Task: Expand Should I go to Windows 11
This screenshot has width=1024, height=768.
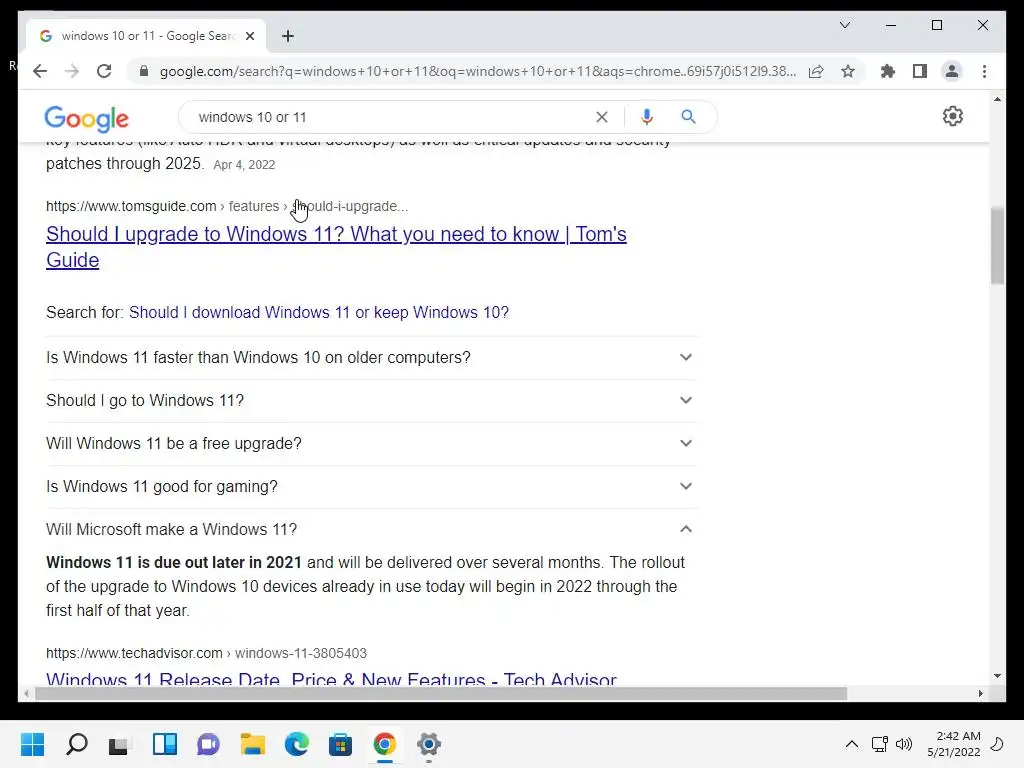Action: (x=370, y=400)
